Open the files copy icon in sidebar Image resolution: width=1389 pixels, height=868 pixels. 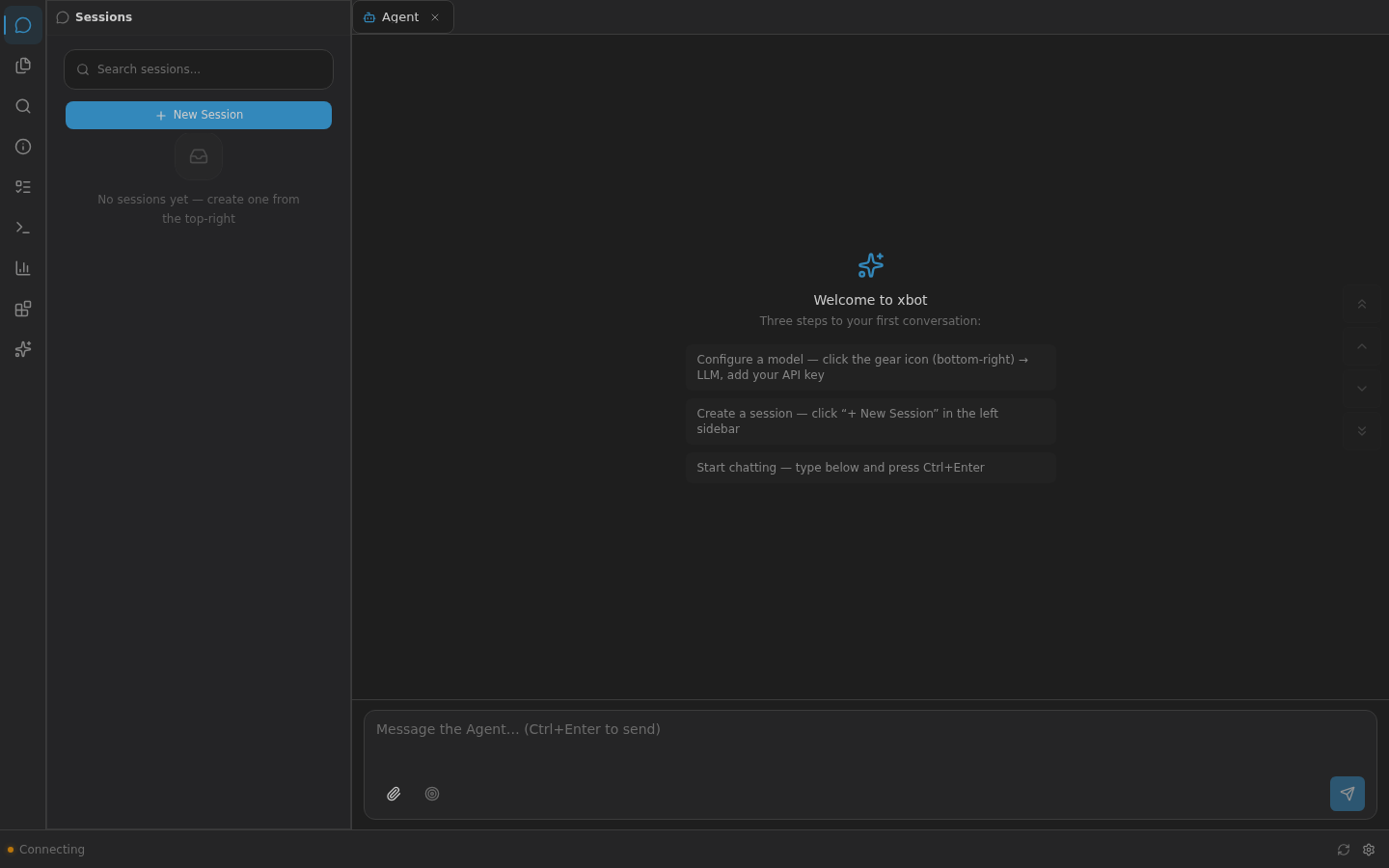tap(23, 66)
